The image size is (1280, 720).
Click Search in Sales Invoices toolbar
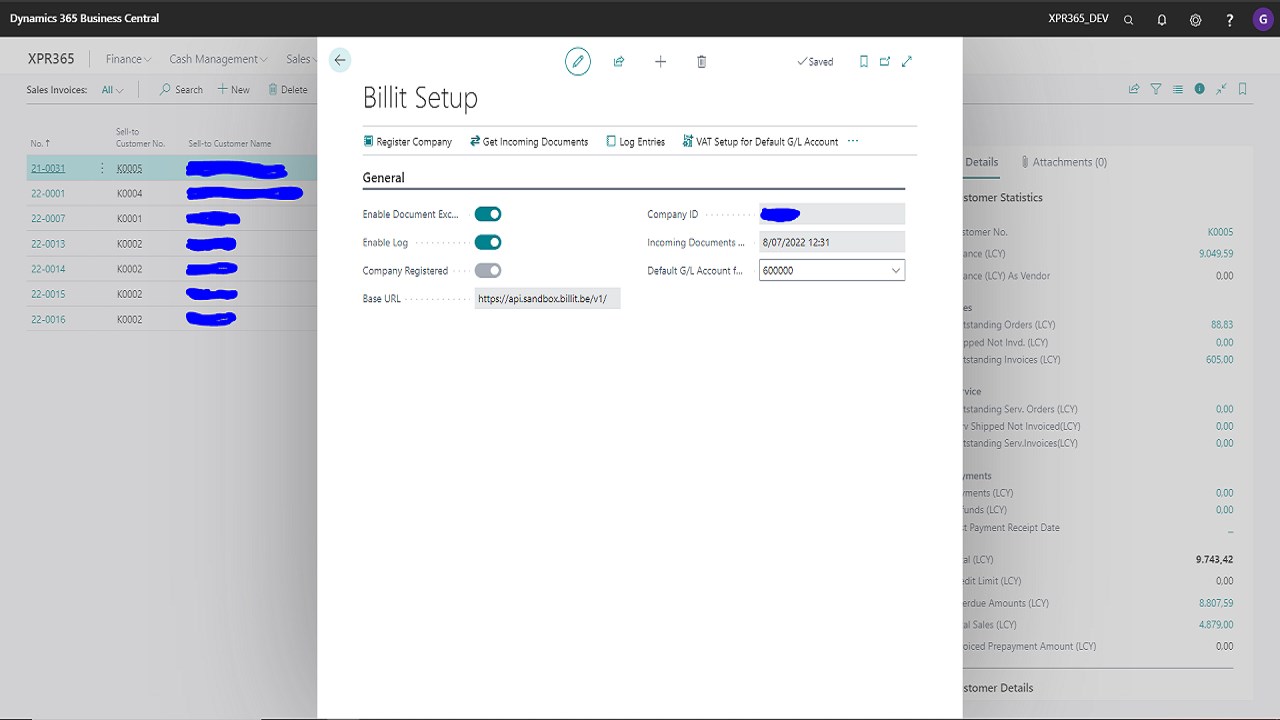(x=181, y=90)
